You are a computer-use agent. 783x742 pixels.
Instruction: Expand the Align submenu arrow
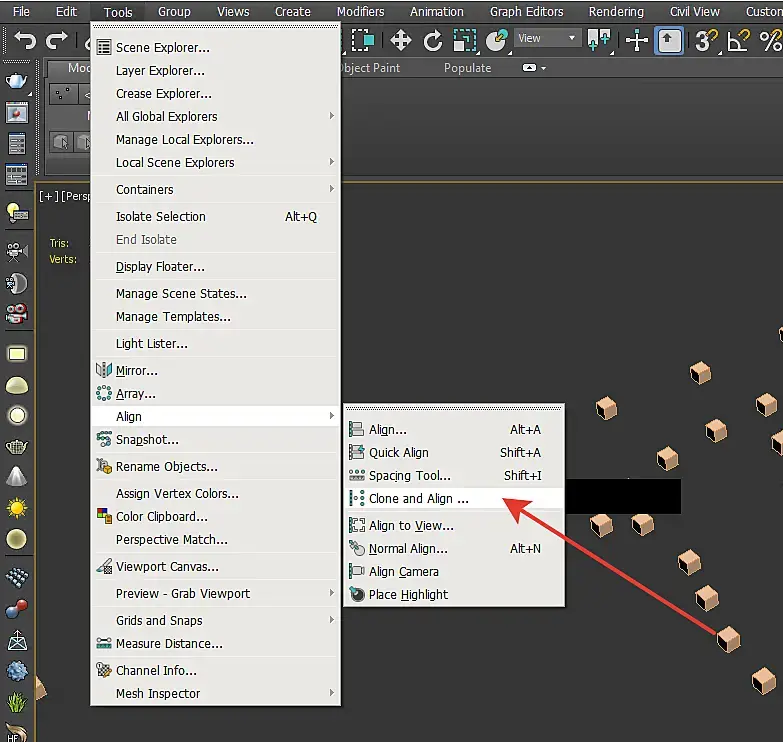332,415
